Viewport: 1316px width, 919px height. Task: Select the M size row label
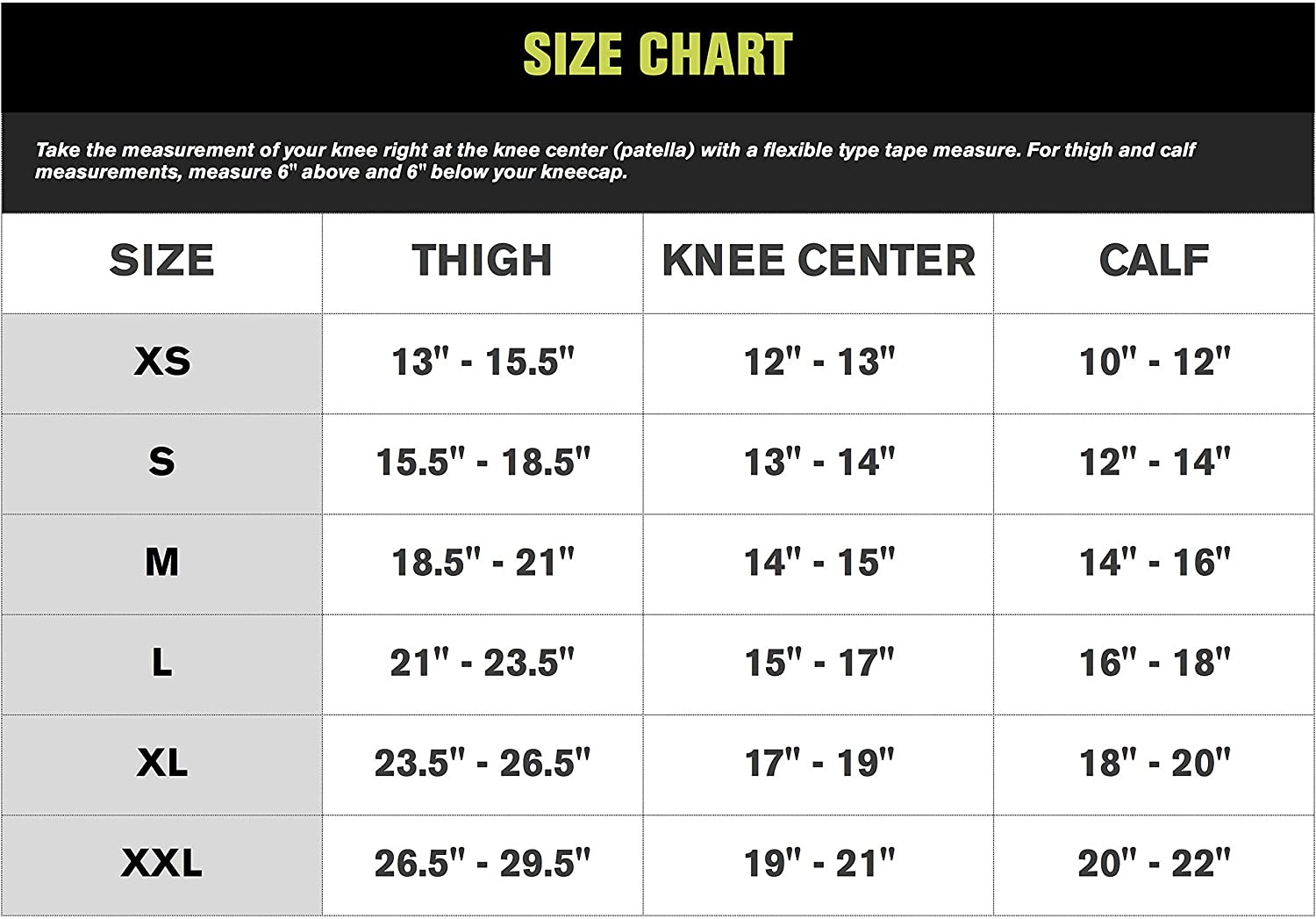coord(162,562)
